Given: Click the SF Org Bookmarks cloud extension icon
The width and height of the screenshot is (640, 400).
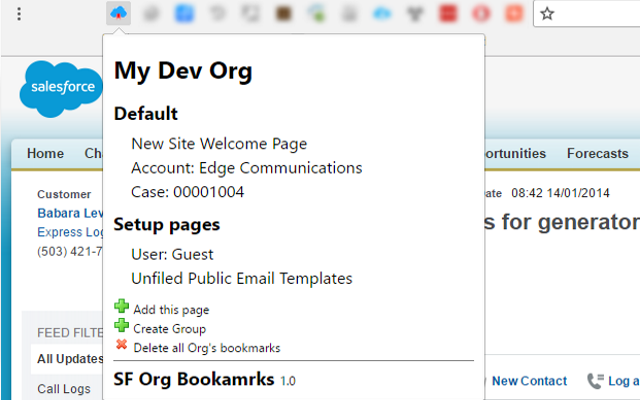Looking at the screenshot, I should coord(118,13).
